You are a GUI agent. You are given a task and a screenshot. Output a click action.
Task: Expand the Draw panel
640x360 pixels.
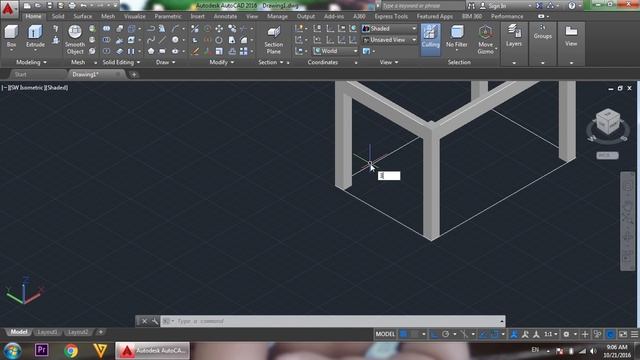(165, 62)
